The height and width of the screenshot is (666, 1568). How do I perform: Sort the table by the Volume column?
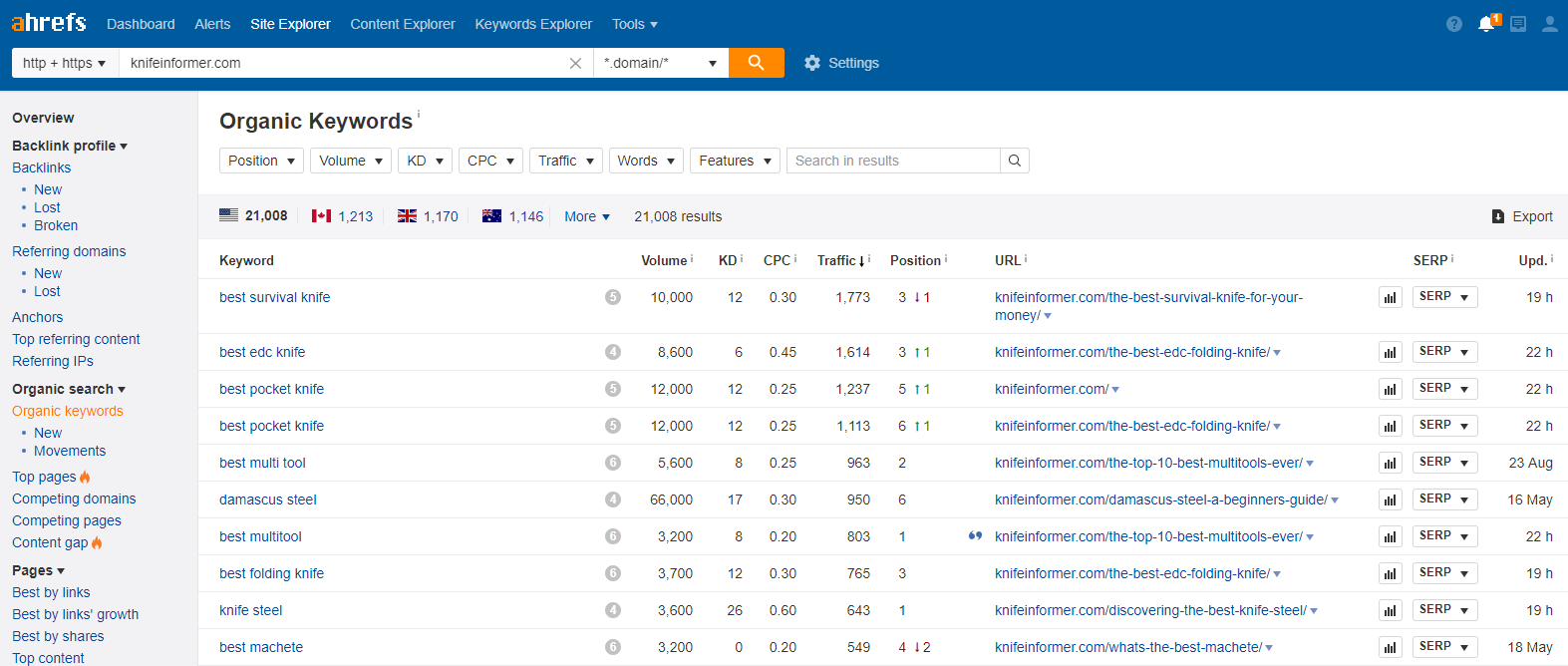(x=664, y=260)
